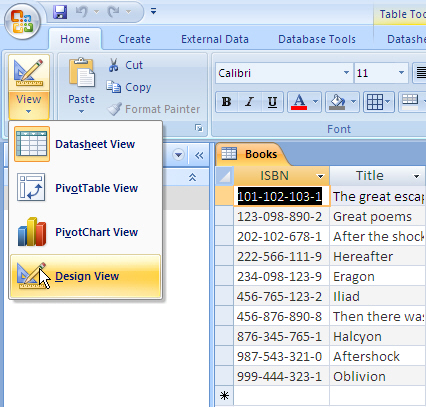Open the navigation pane category dropdown

pos(179,155)
